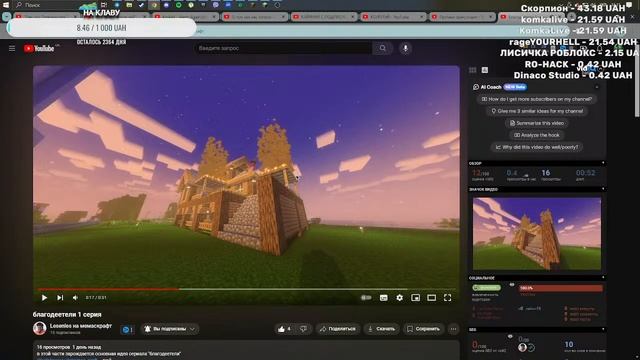Viewport: 640px width, 360px height.
Task: Select 'Give me 3 similar ideas' suggestion
Action: point(536,111)
